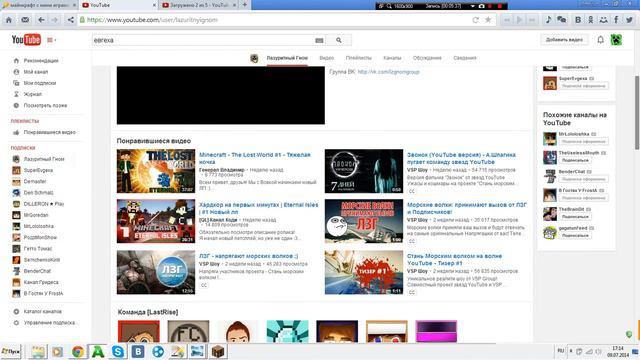
Task: Reload the page with refresh icon
Action: click(475, 20)
